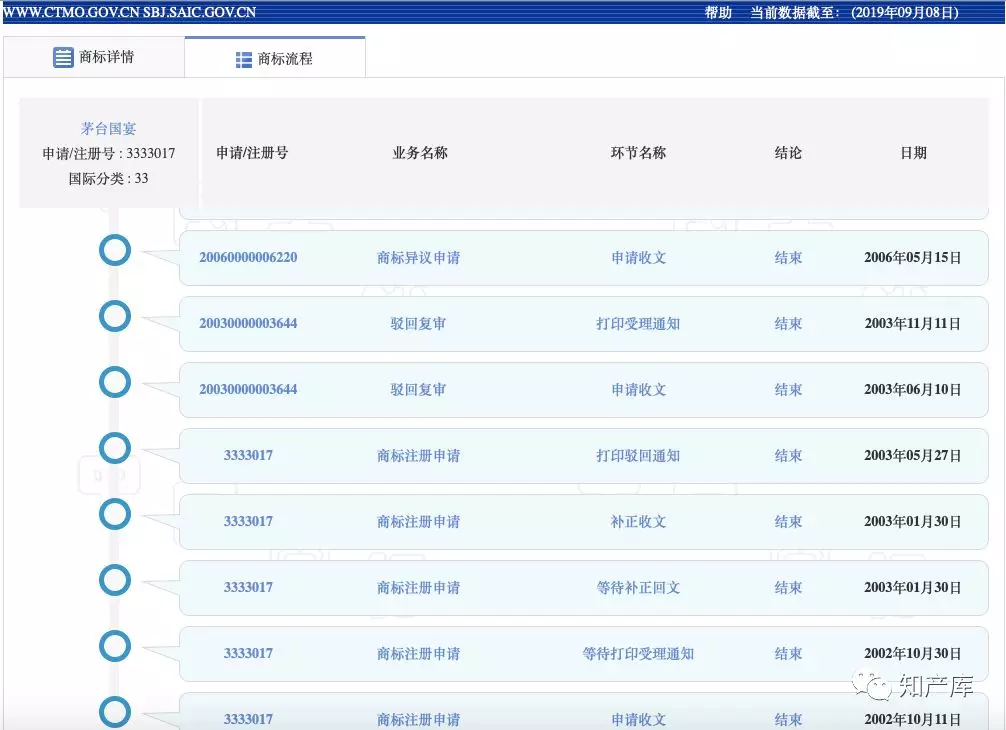This screenshot has width=1006, height=730.
Task: Click timeline circle for 补正收文 row
Action: pos(115,514)
